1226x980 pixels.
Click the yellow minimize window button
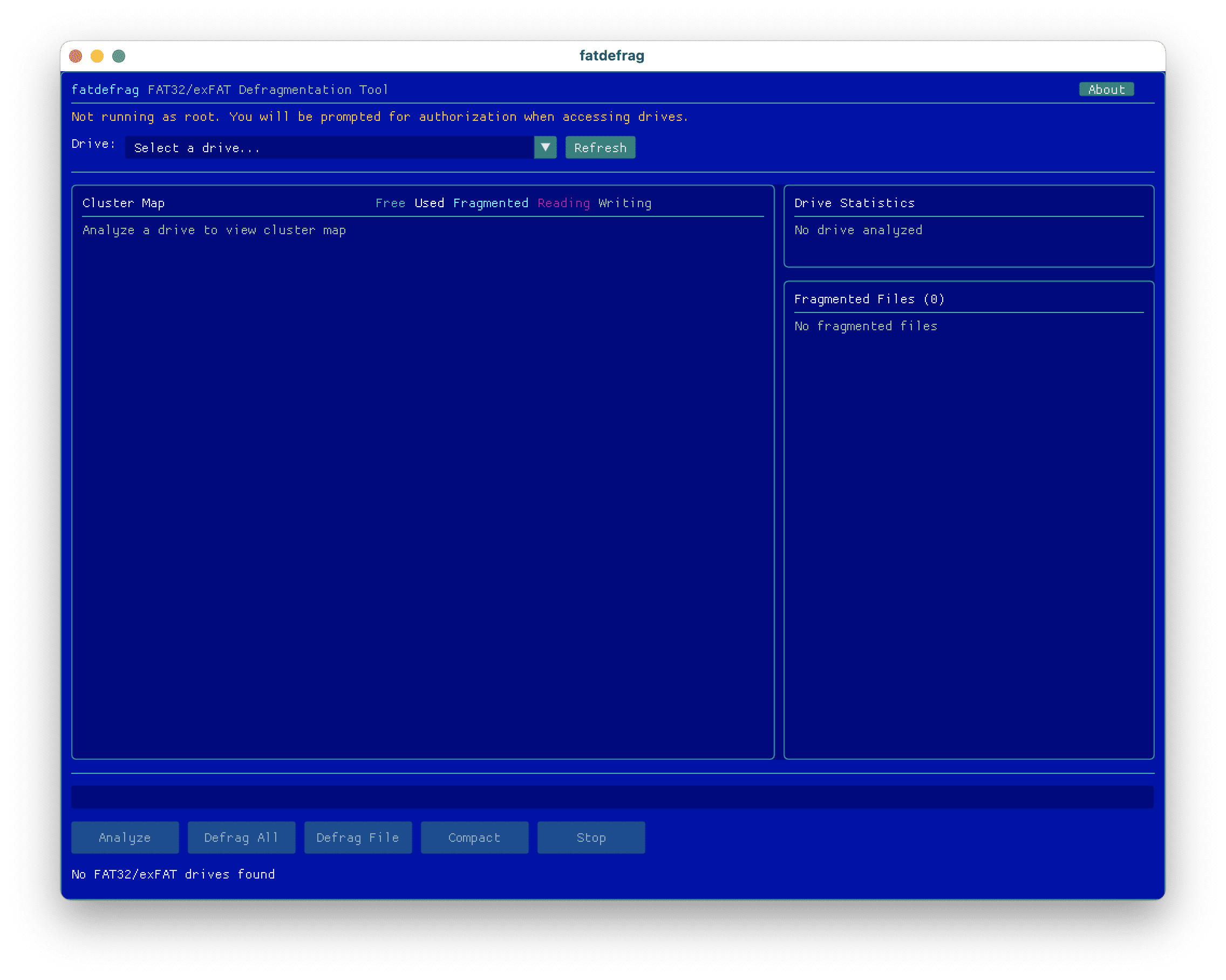click(x=97, y=56)
